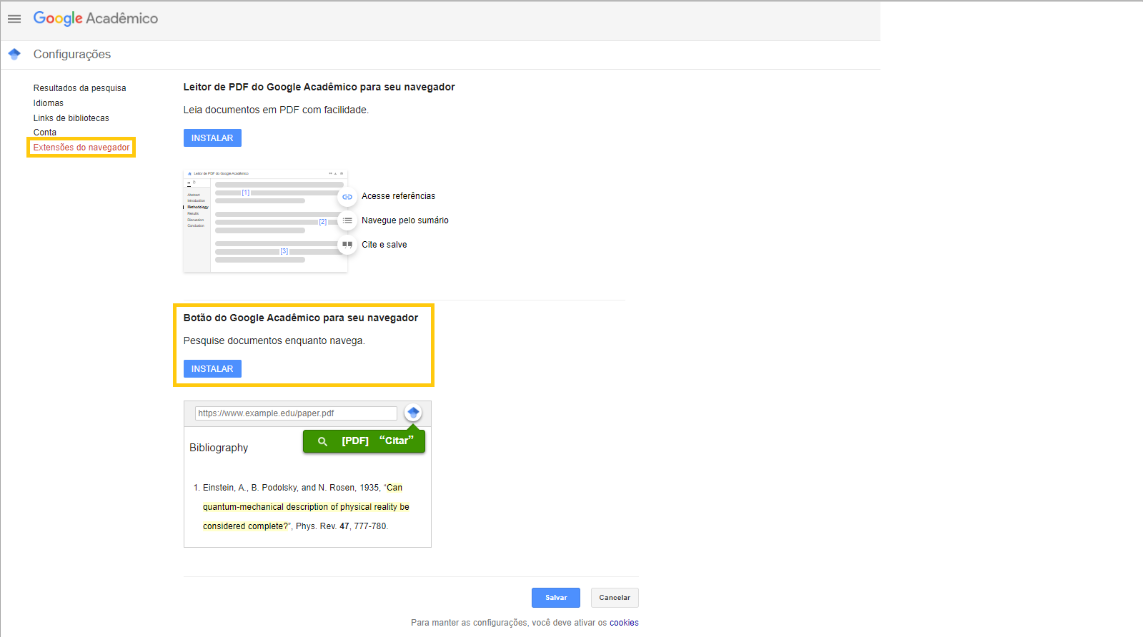Image resolution: width=1143 pixels, height=637 pixels.
Task: Cancel changes with Cancelar button
Action: tap(615, 598)
